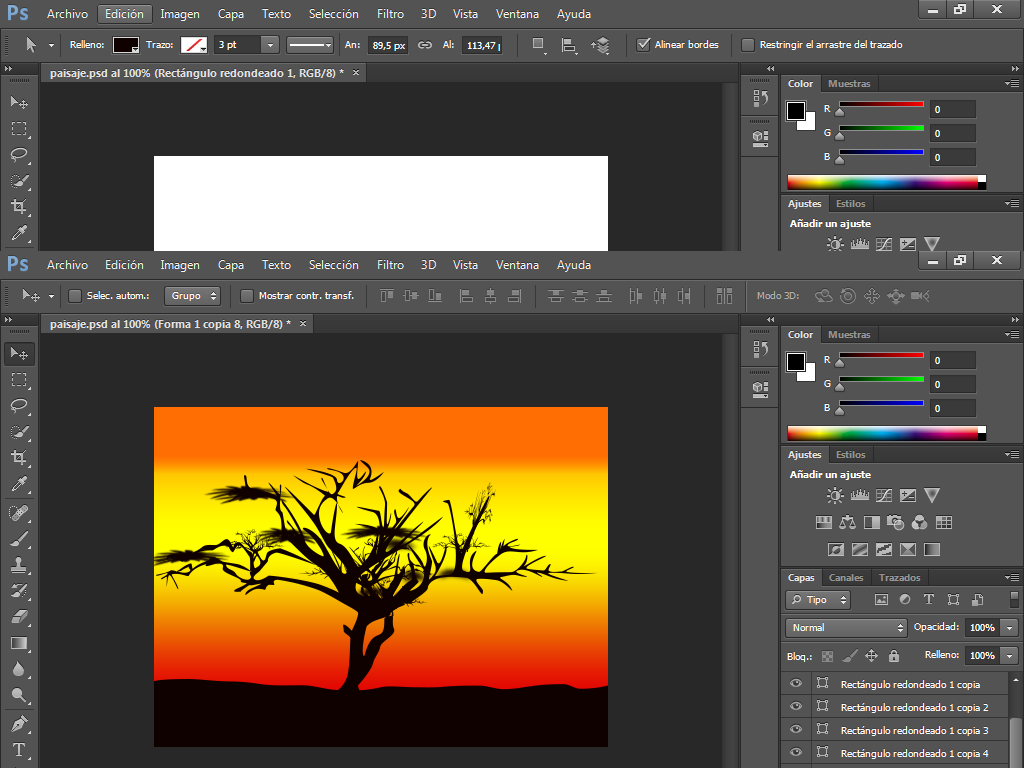Lock all with the padlock icon
The image size is (1024, 768).
(x=893, y=656)
